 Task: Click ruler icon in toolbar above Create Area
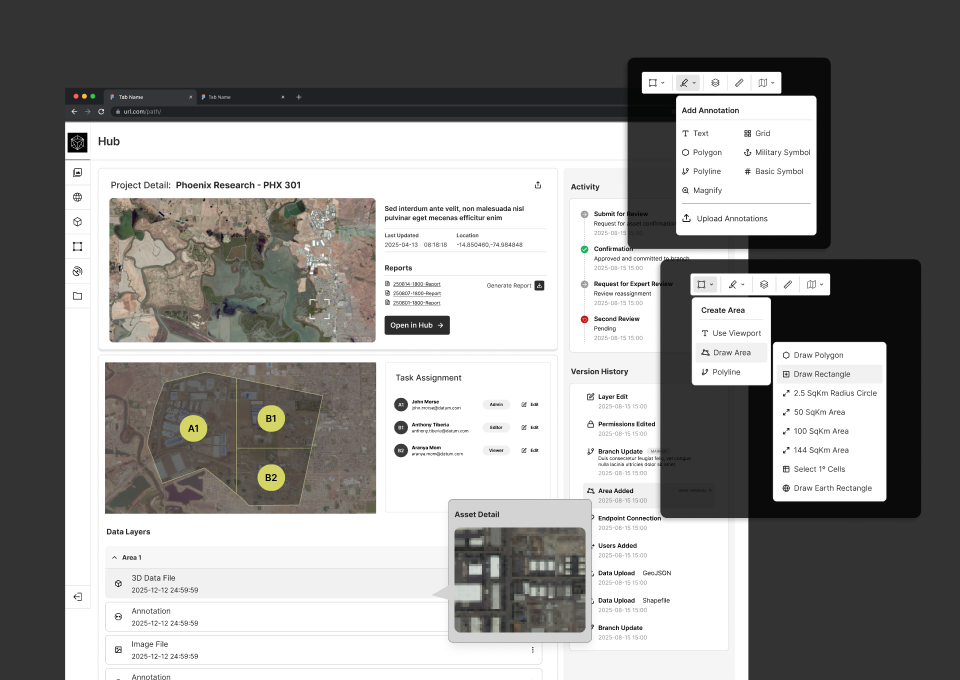[x=788, y=285]
